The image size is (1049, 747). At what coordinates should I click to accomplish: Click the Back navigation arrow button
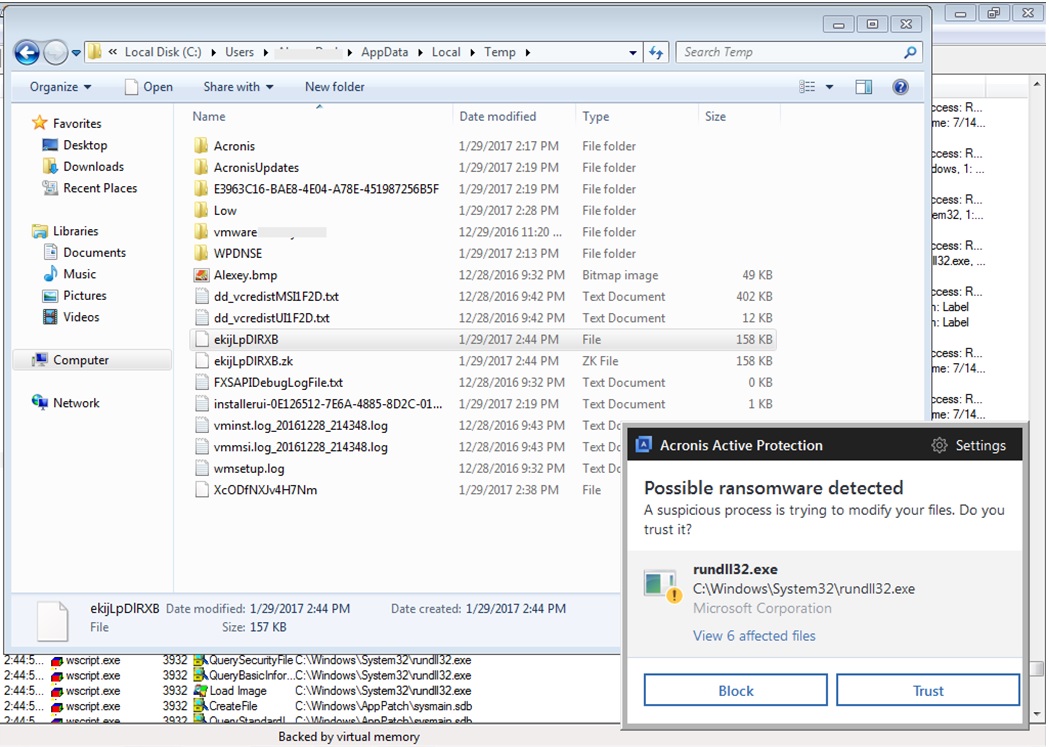point(27,53)
